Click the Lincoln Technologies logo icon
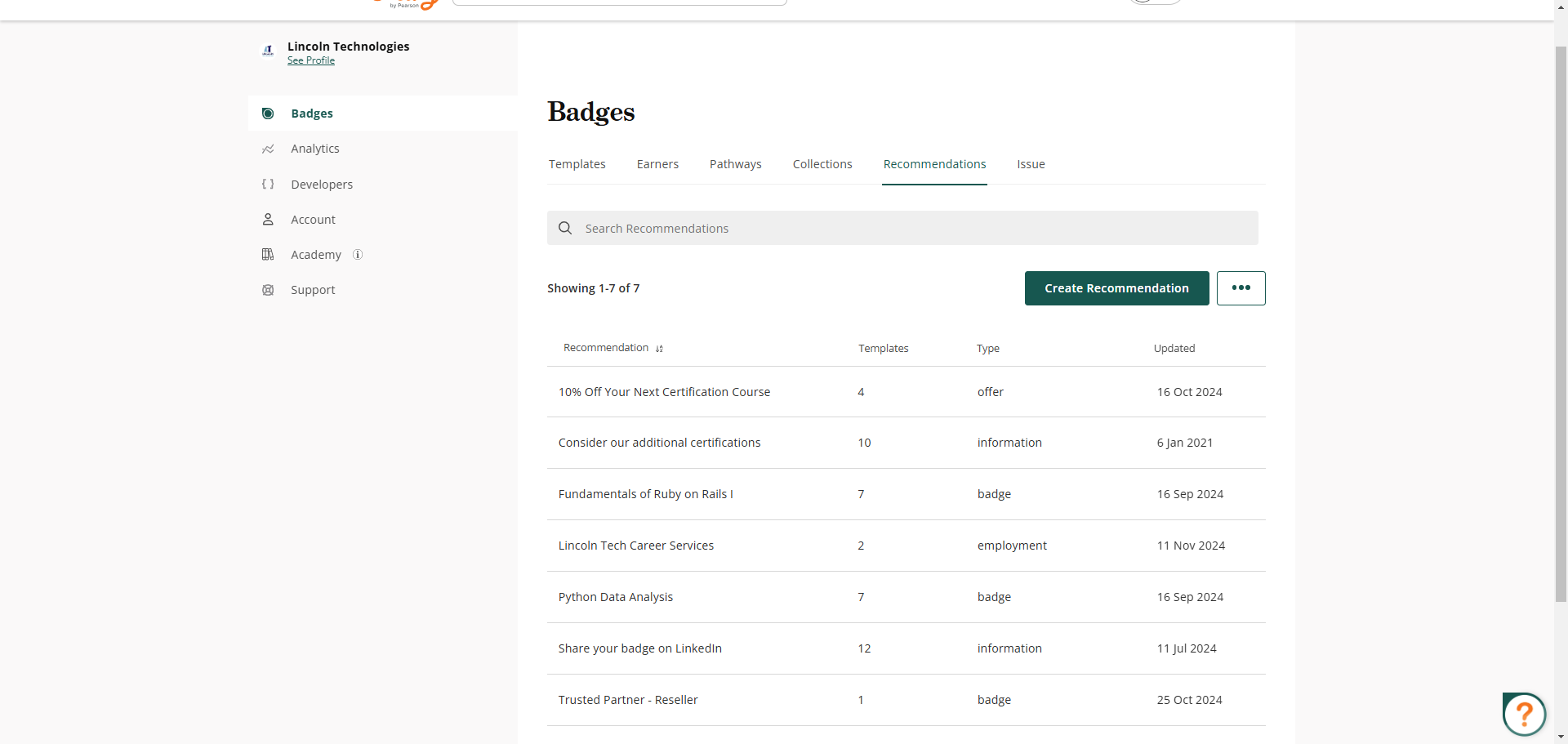1568x744 pixels. 268,51
